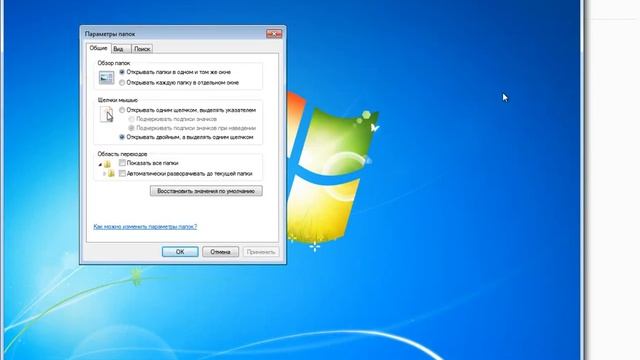Close the 'Параметры папок' dialog
Viewport: 640px width, 360px height.
(274, 34)
